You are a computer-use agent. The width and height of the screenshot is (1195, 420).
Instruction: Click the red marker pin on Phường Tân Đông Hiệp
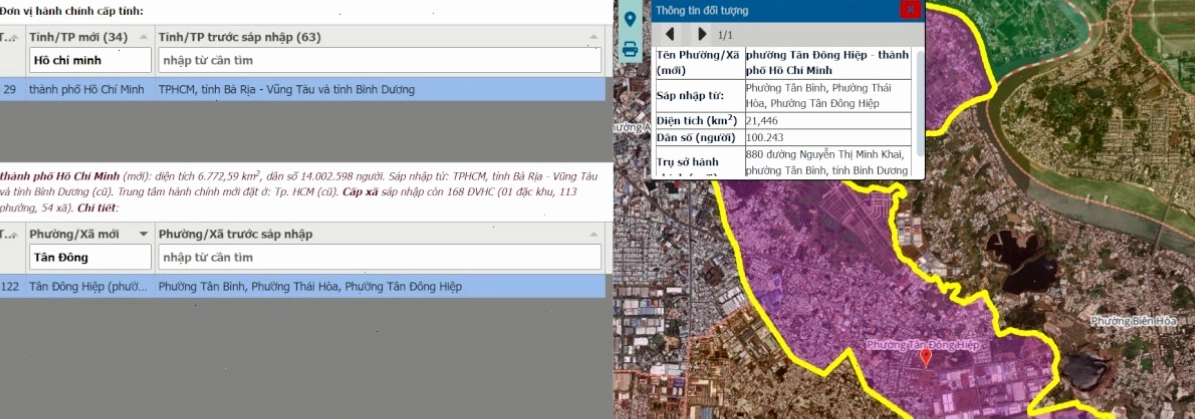pyautogui.click(x=926, y=358)
